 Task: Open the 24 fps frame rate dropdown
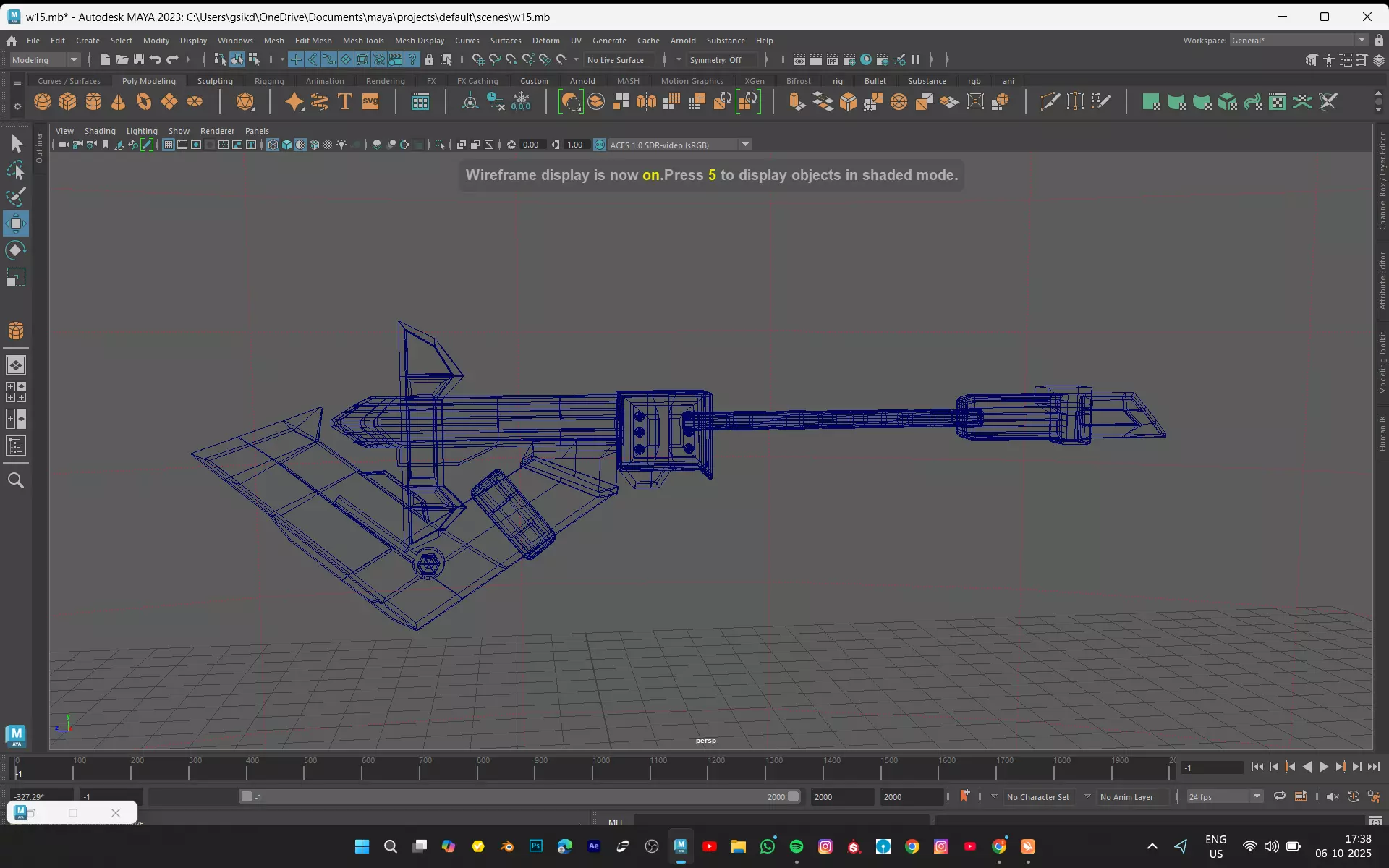pos(1224,796)
